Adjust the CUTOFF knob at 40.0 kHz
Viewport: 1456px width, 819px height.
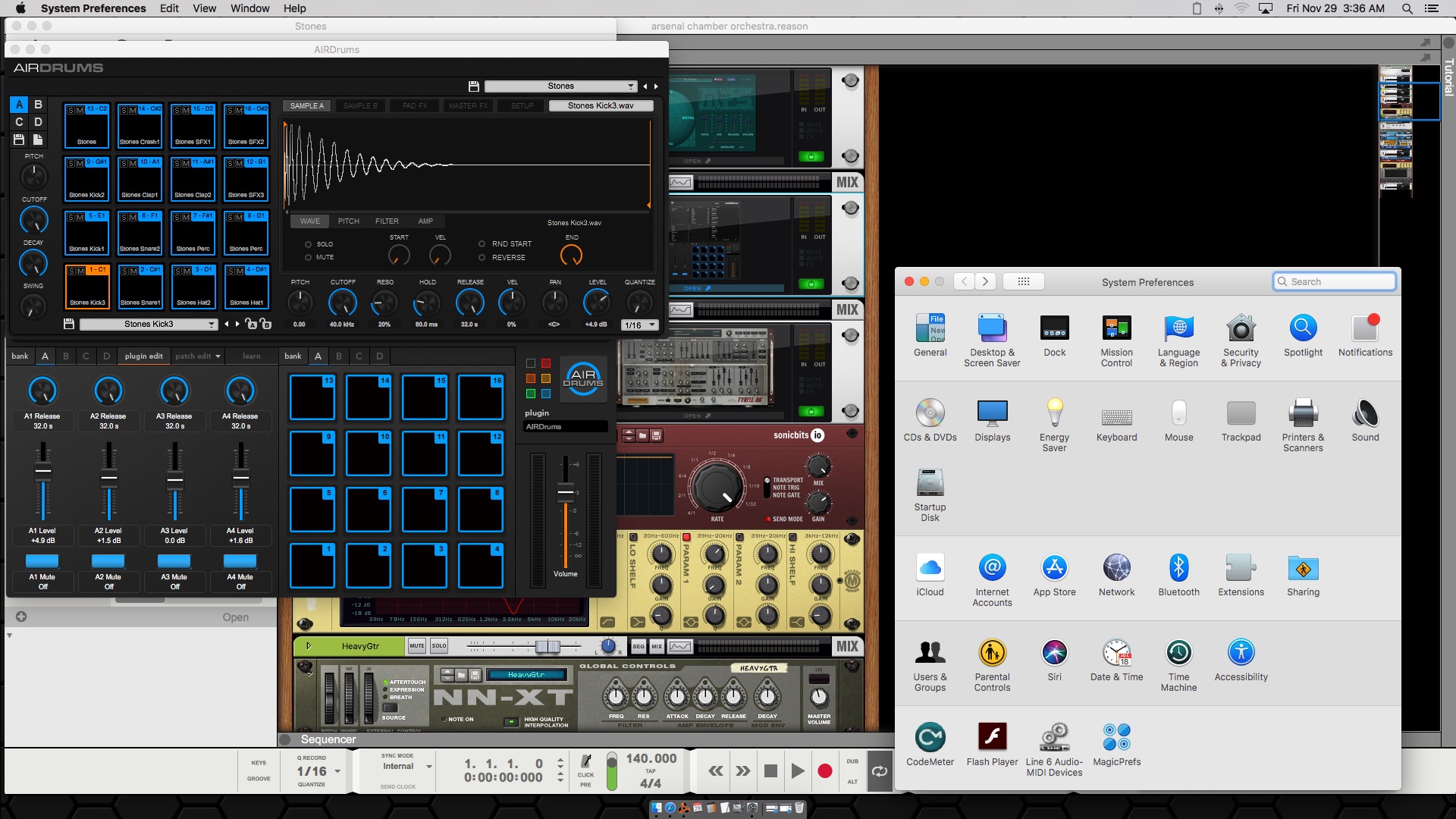point(343,303)
